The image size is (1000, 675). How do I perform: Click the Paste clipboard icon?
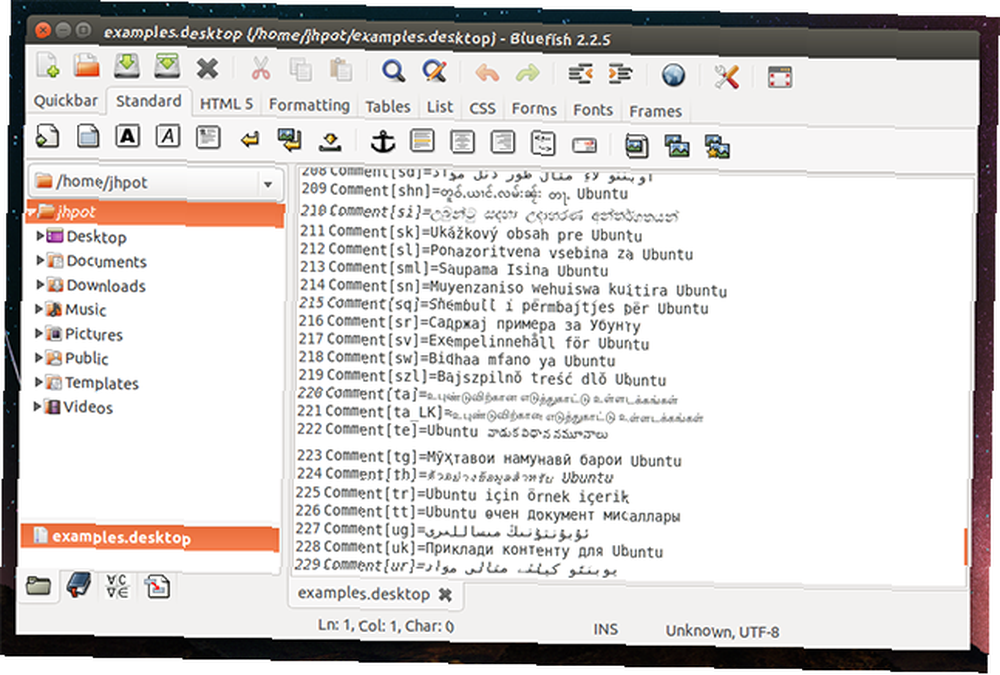[x=341, y=70]
